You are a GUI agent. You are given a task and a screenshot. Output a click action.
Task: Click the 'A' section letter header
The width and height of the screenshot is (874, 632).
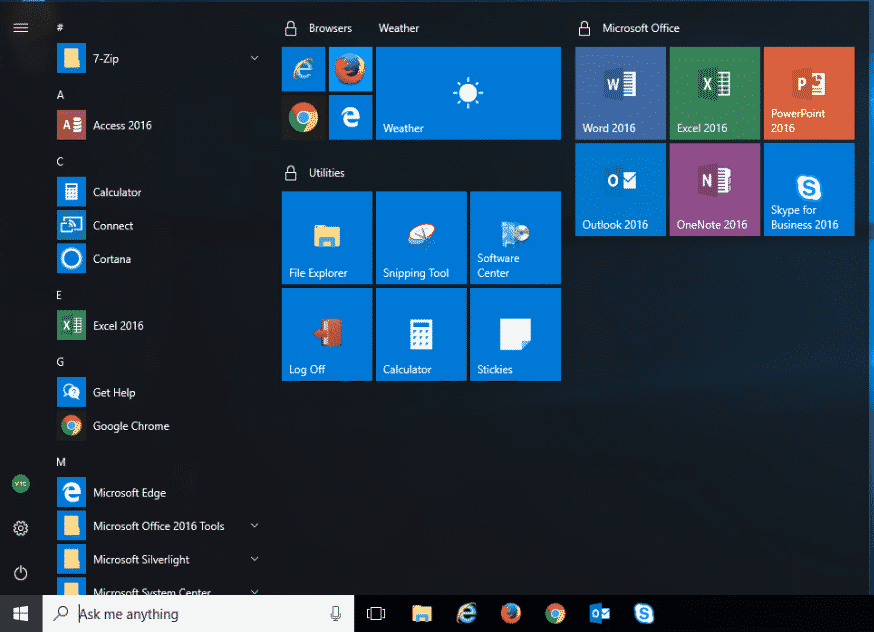pyautogui.click(x=60, y=95)
